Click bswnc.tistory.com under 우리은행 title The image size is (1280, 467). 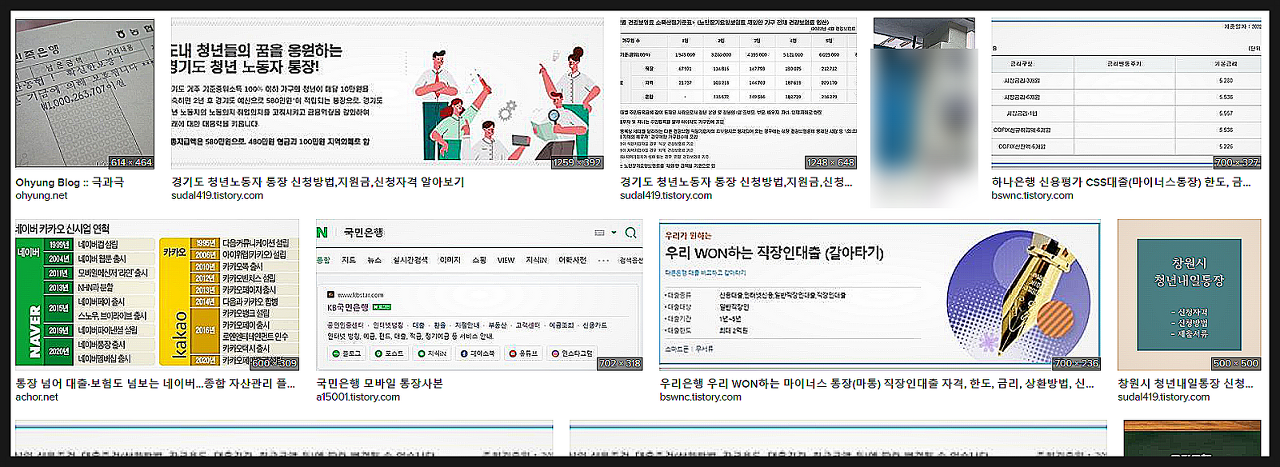(701, 397)
